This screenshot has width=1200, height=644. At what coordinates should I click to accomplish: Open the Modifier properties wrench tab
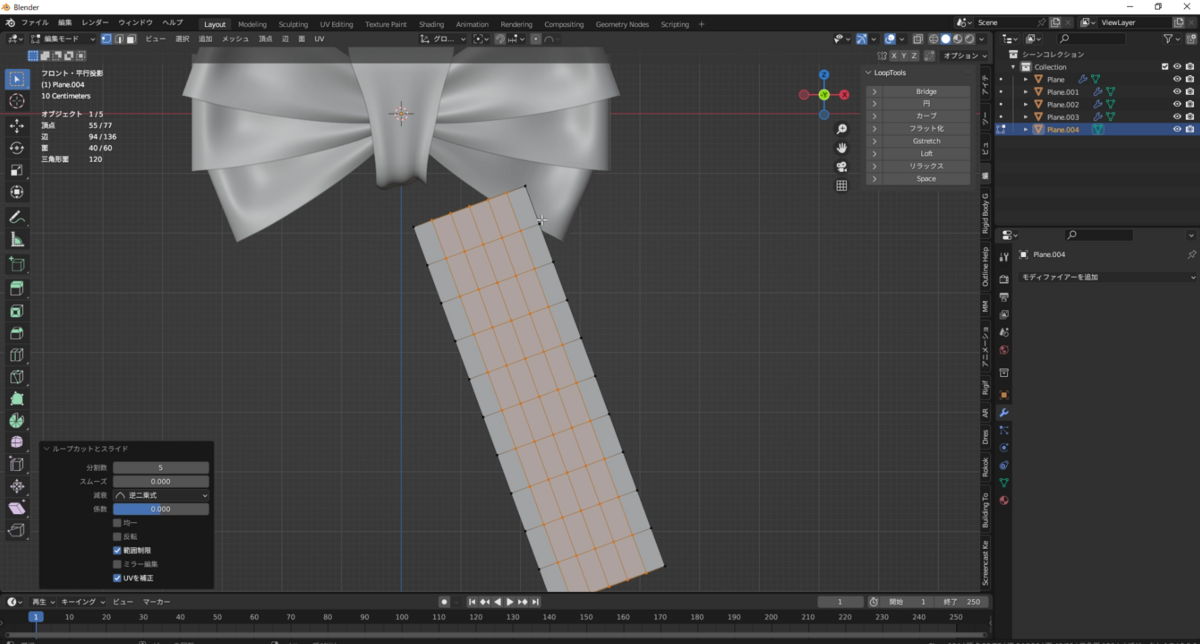coord(1004,412)
